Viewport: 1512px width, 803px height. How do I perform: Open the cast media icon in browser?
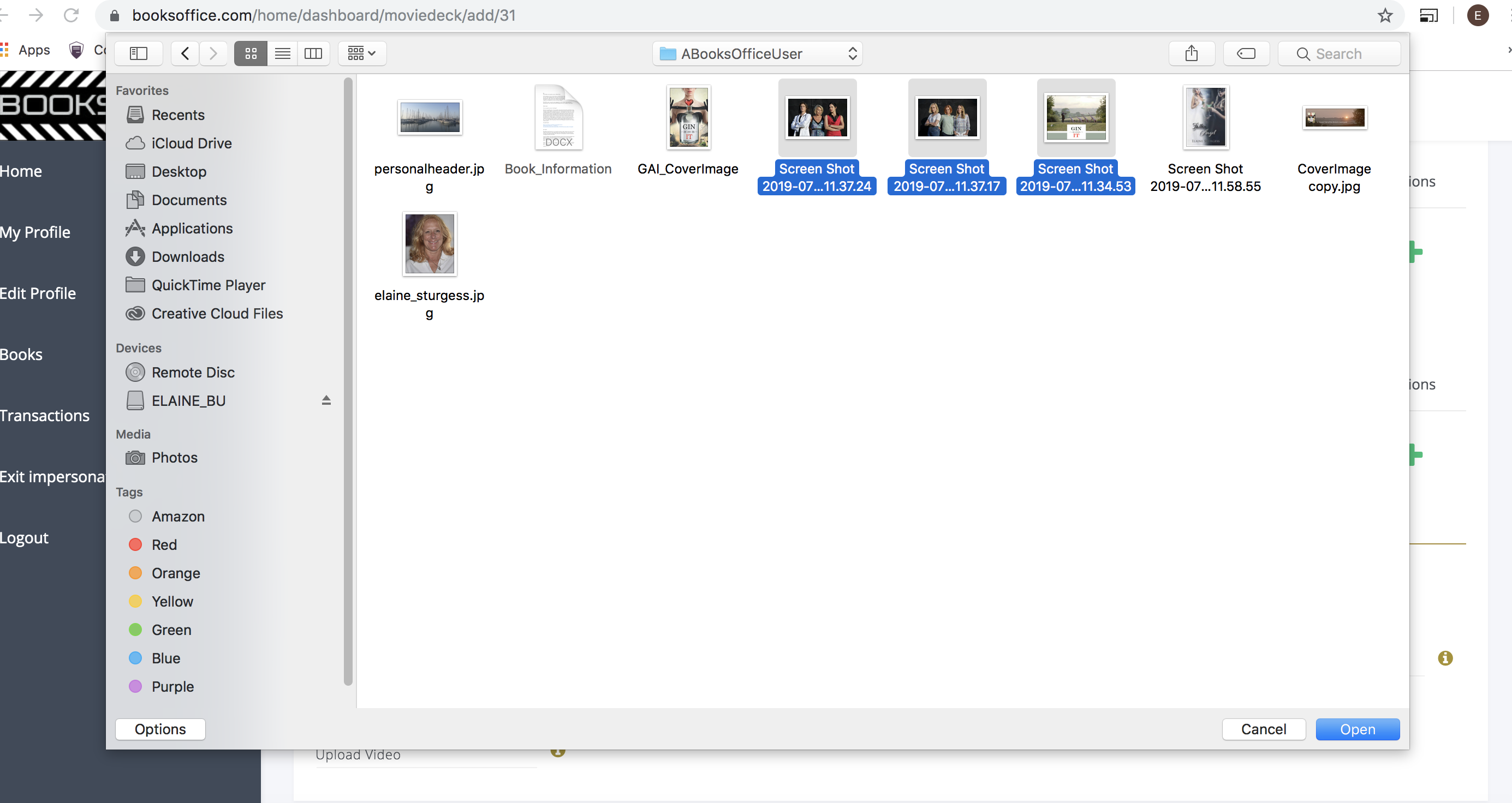pyautogui.click(x=1428, y=15)
